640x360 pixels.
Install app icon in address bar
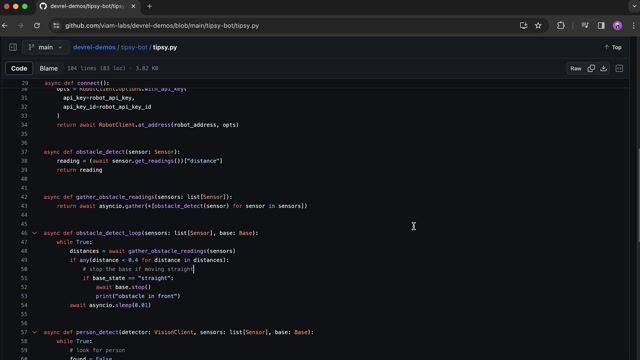click(523, 26)
